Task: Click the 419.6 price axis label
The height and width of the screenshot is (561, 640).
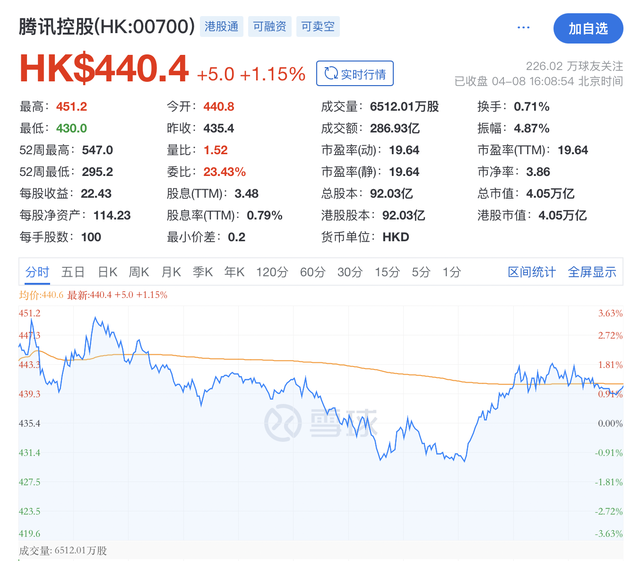Action: pyautogui.click(x=29, y=533)
